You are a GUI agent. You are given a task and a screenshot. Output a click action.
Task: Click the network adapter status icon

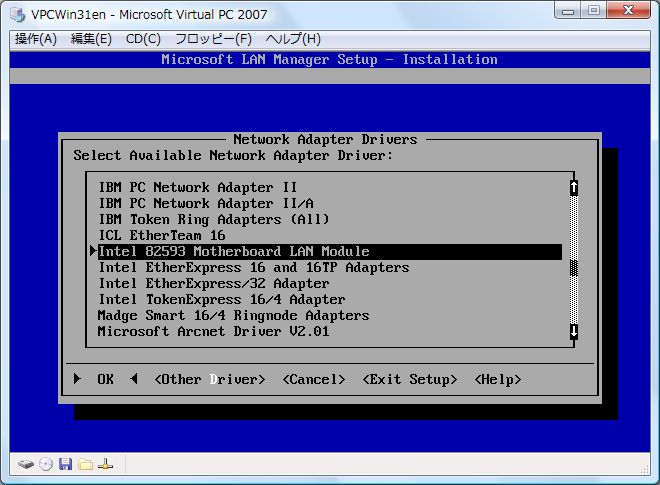(105, 464)
